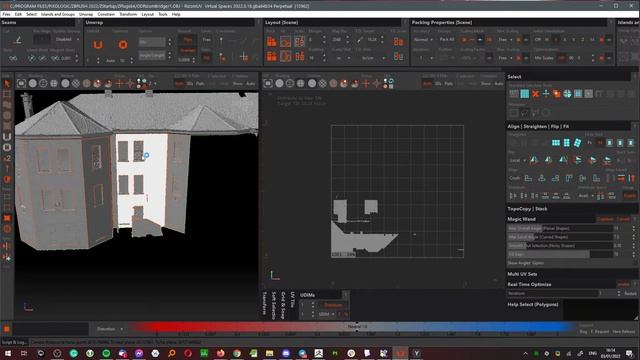The image size is (640, 360).
Task: Click the Fit icon in Layout panel top row
Action: (x=285, y=42)
